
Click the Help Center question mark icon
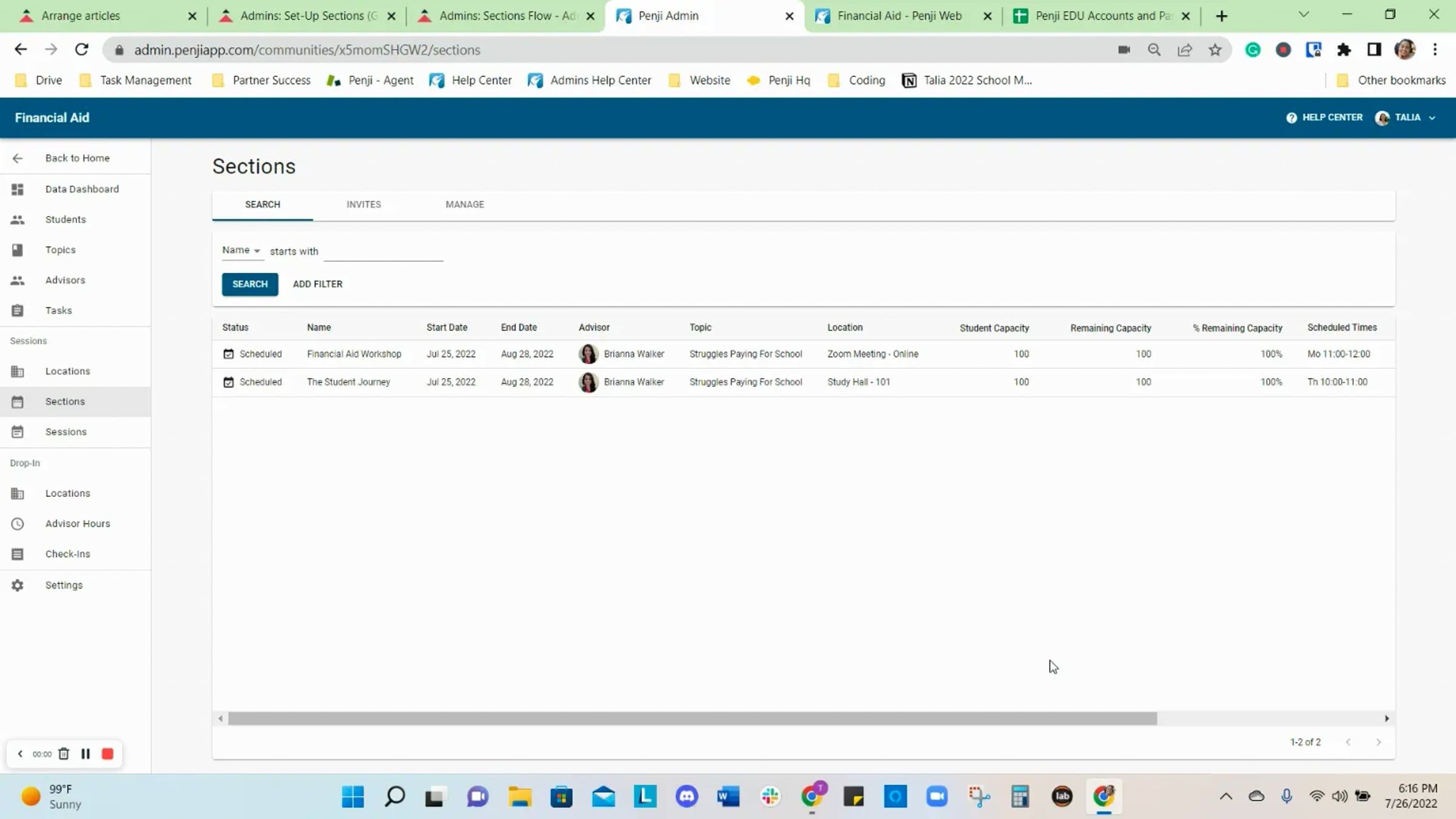tap(1291, 118)
